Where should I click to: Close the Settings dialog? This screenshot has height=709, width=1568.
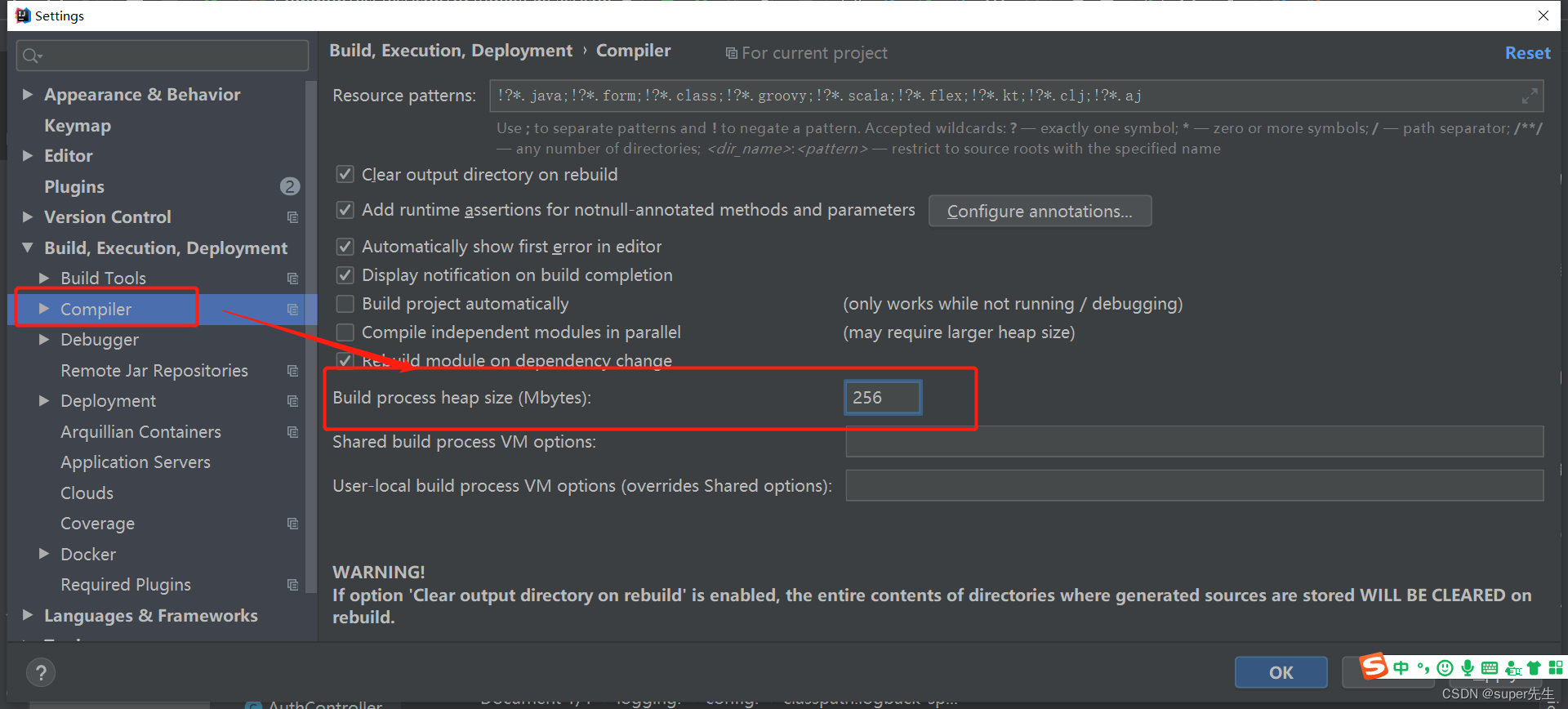click(x=1543, y=16)
